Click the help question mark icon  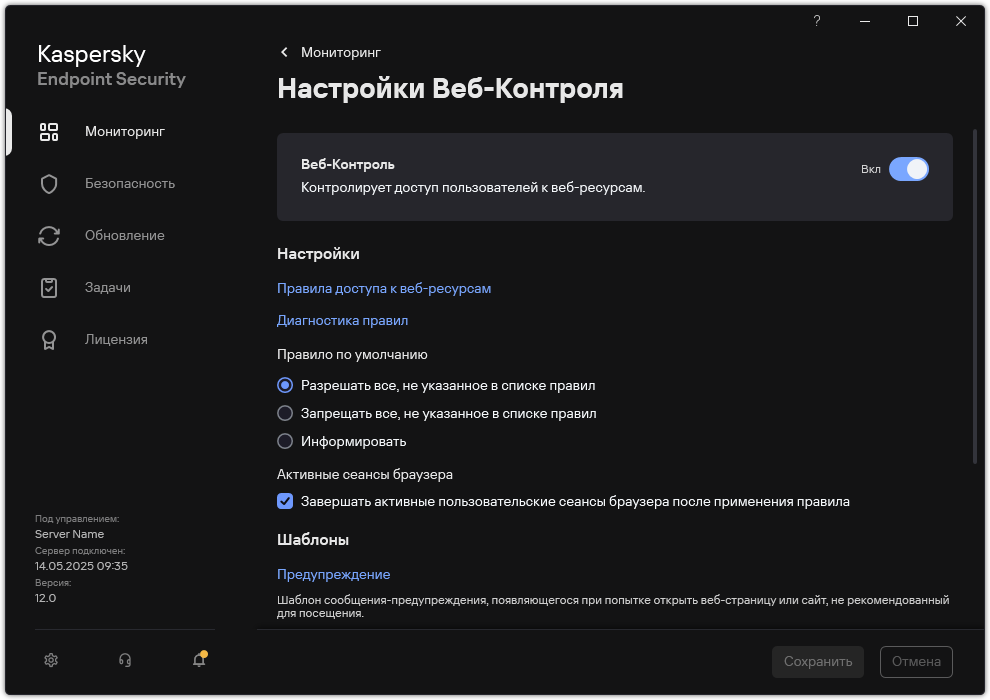pyautogui.click(x=817, y=21)
